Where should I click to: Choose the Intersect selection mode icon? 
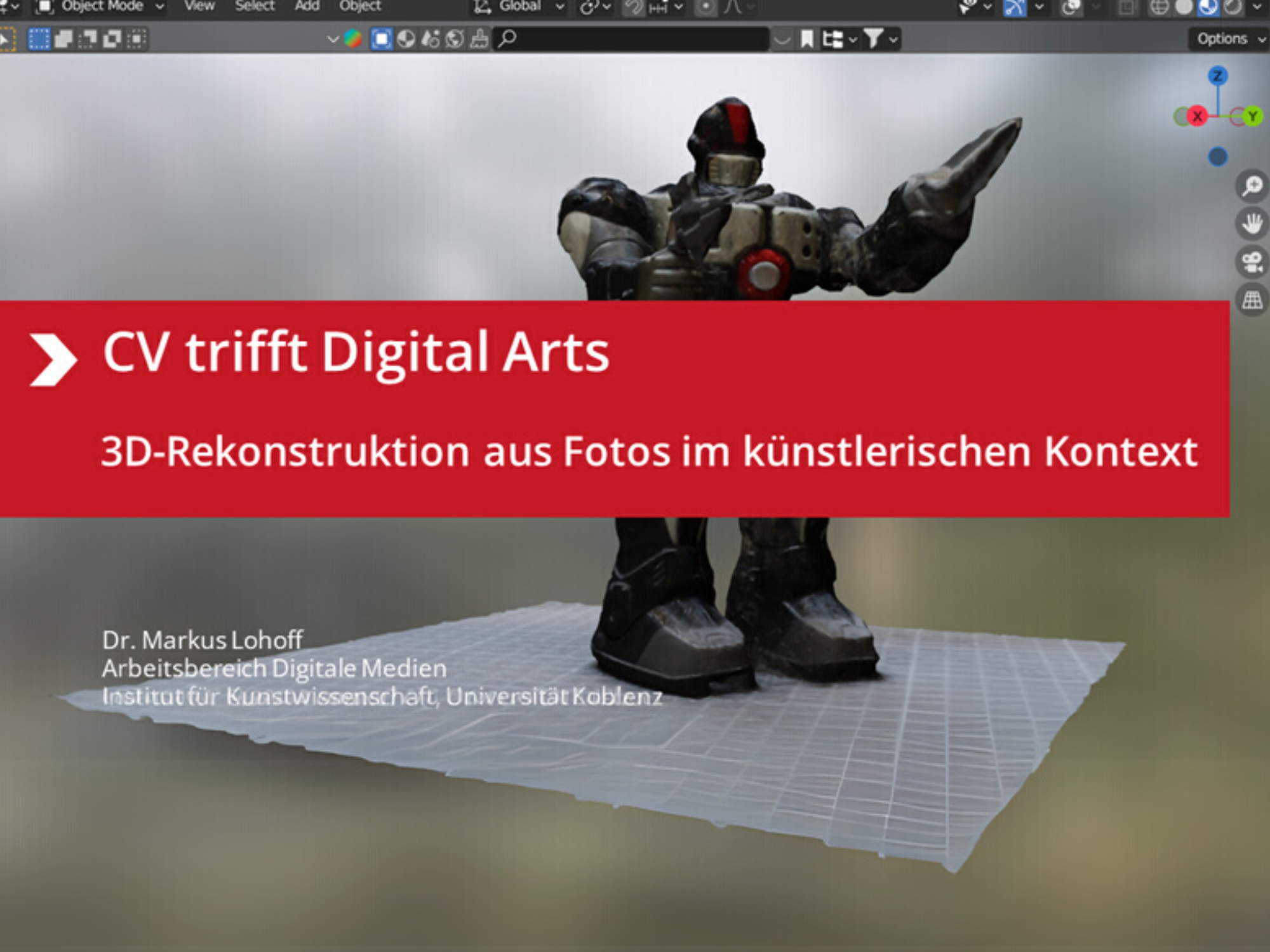click(136, 39)
